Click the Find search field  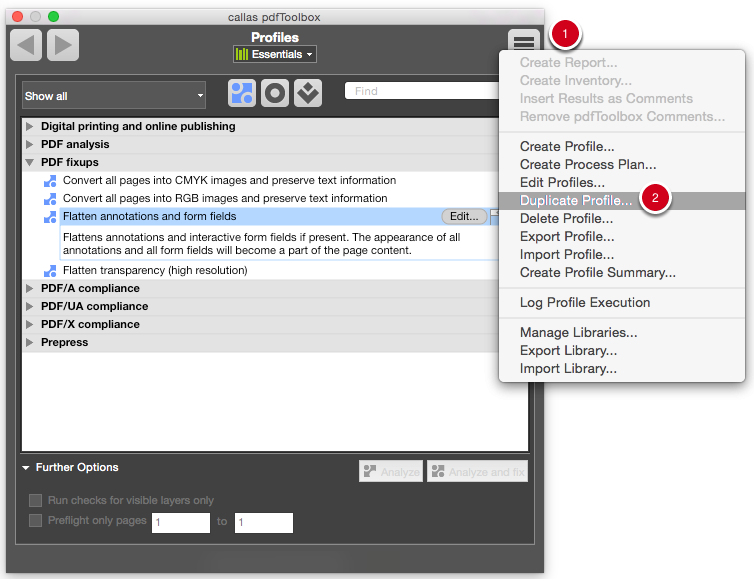tap(422, 91)
